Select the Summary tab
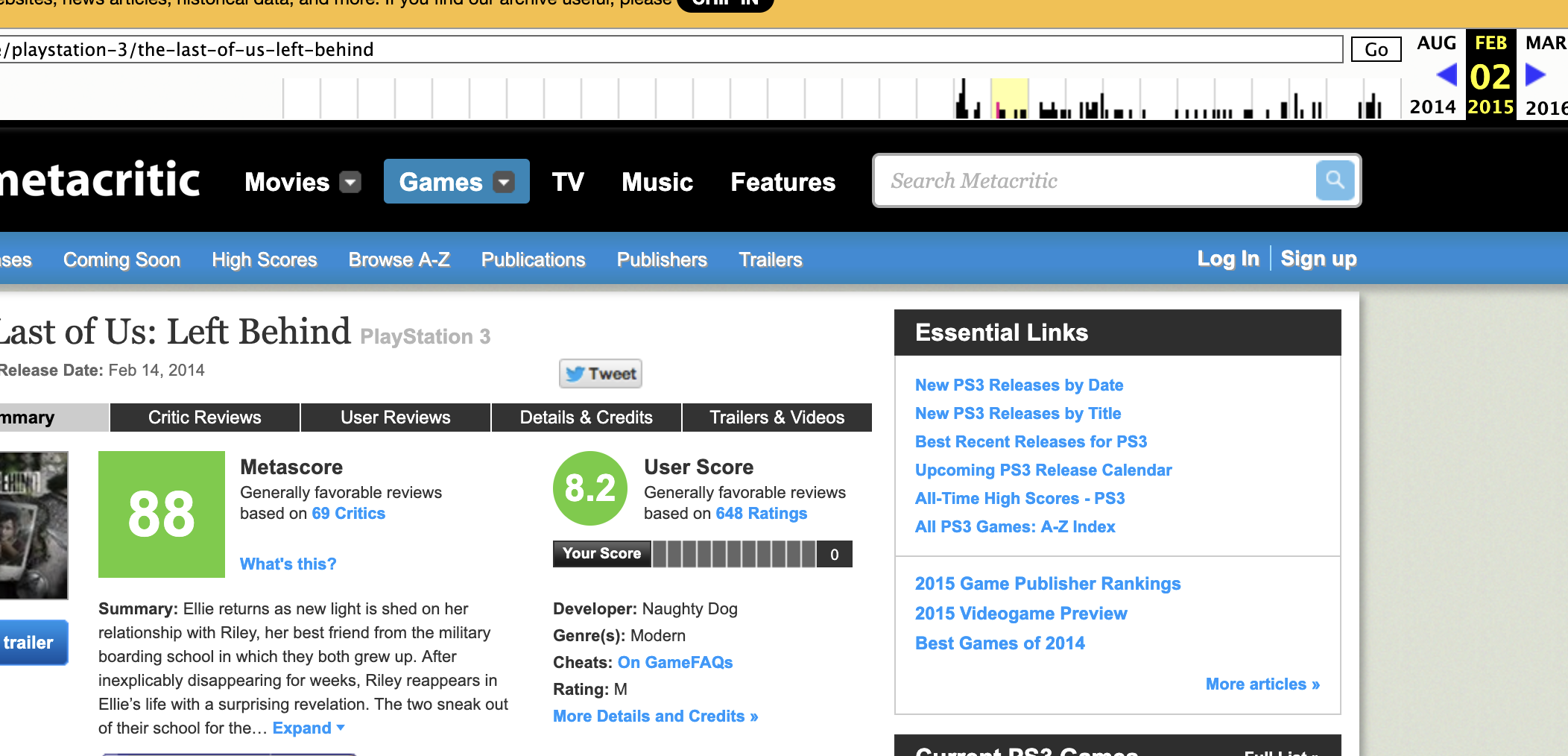1568x756 pixels. coord(54,418)
